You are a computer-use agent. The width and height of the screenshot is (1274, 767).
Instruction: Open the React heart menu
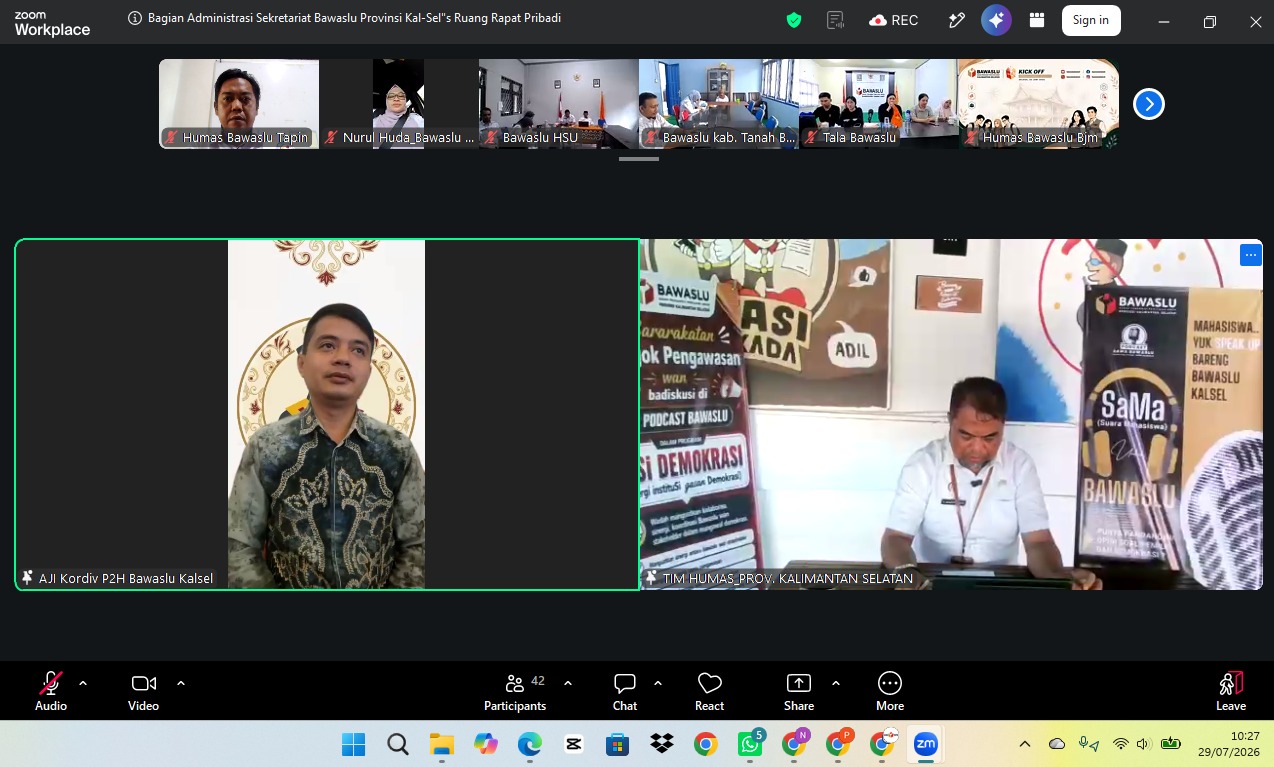point(709,692)
